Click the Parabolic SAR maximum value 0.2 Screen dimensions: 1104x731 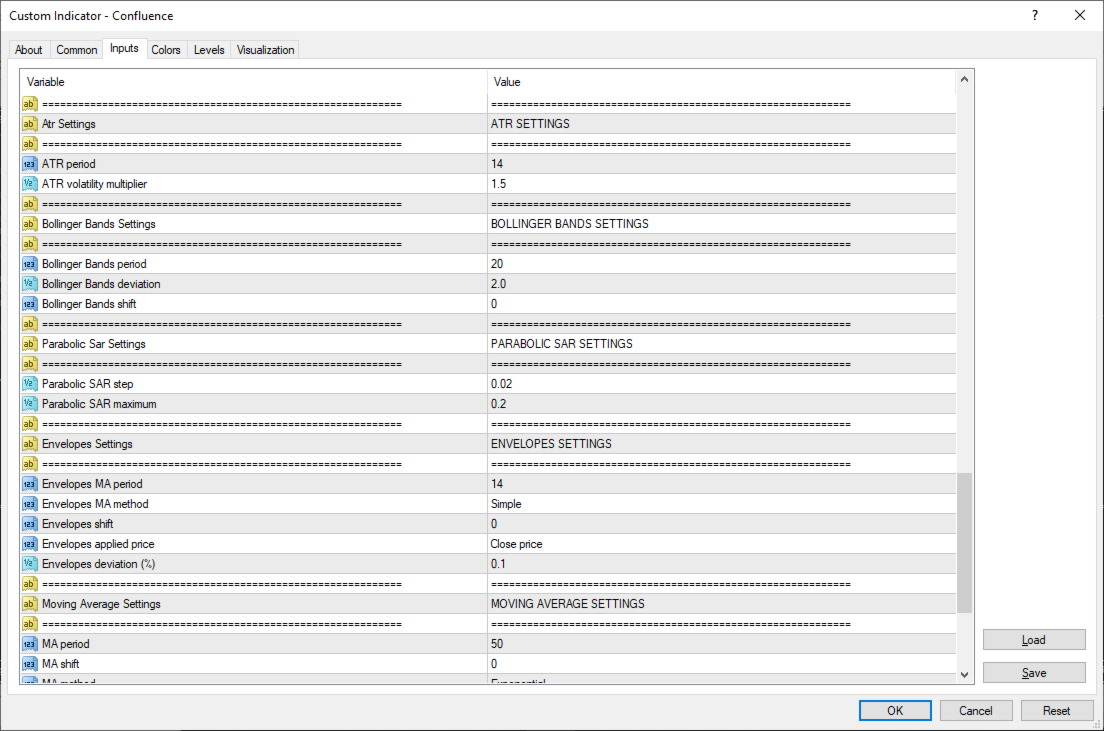click(x=498, y=404)
